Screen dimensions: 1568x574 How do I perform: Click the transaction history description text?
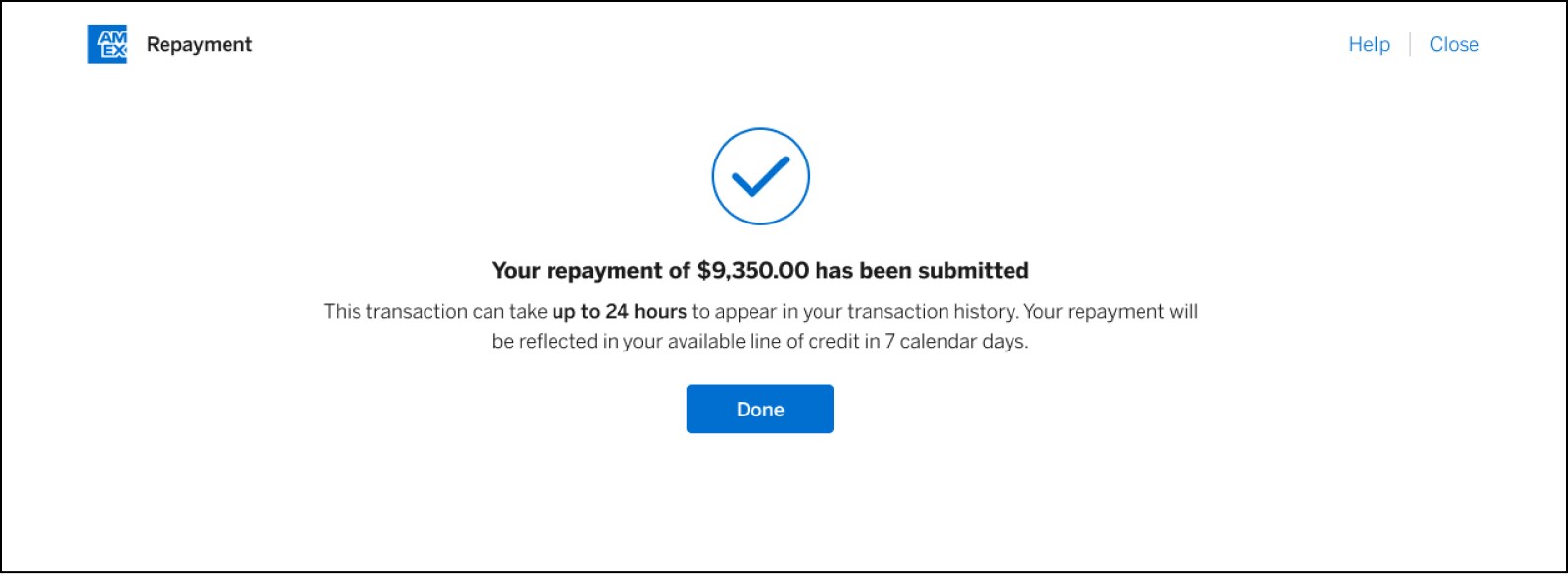pyautogui.click(x=759, y=325)
